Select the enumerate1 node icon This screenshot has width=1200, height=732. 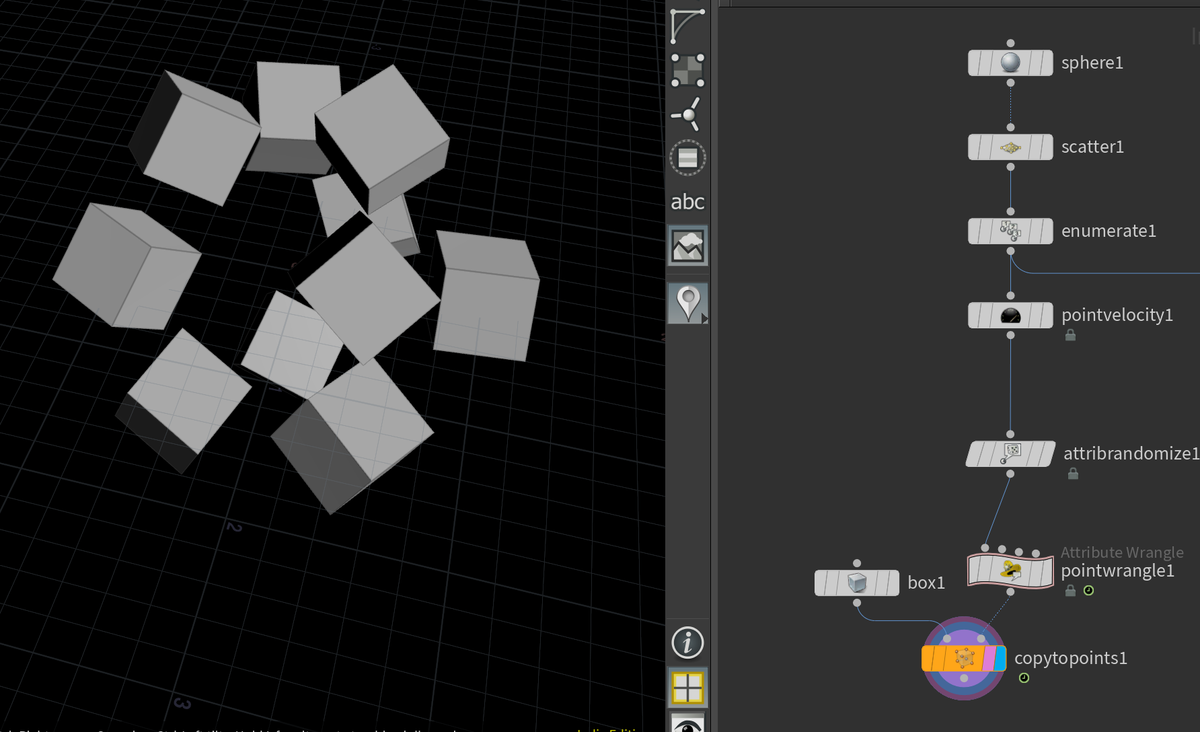point(1010,231)
